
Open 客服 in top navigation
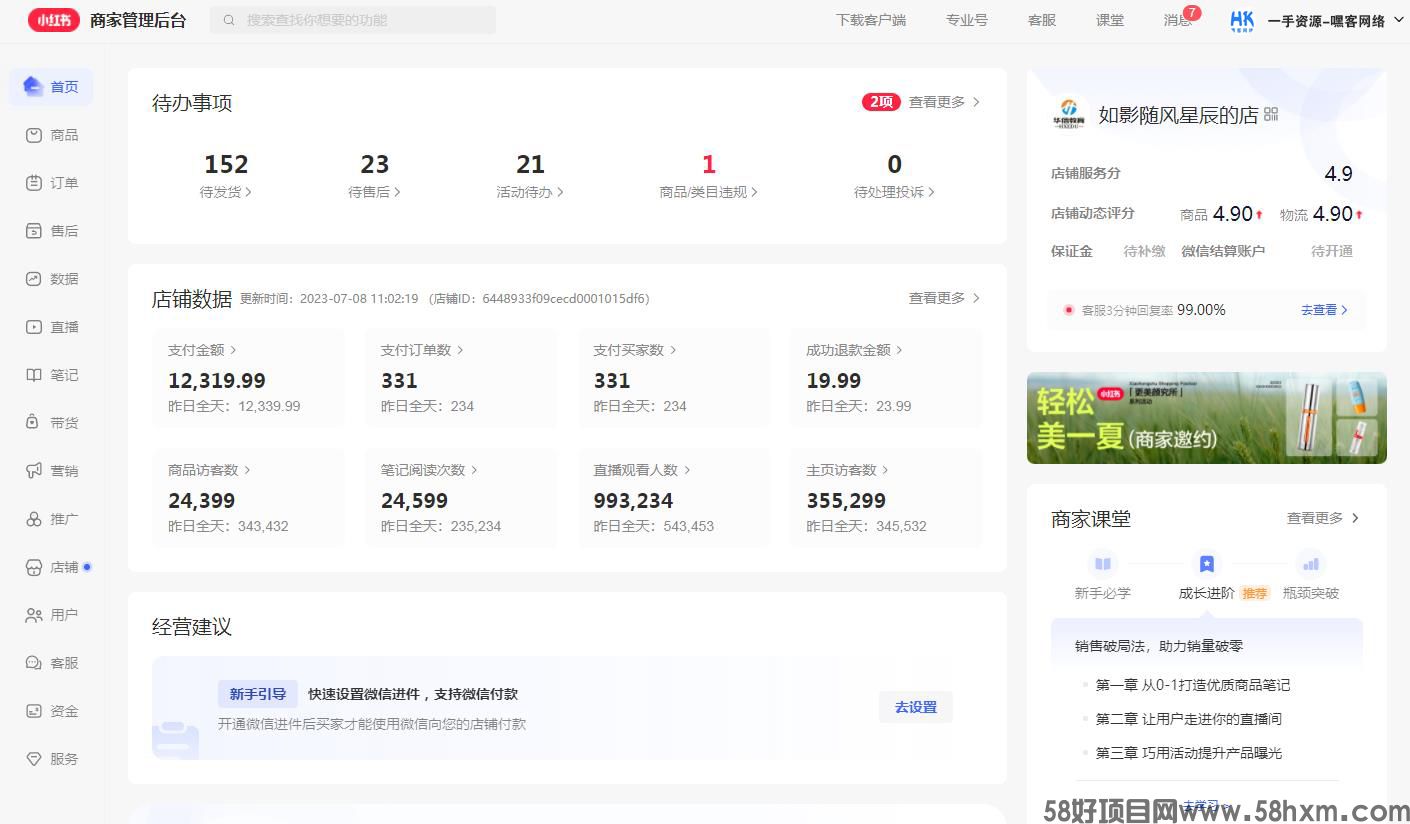pyautogui.click(x=1042, y=20)
